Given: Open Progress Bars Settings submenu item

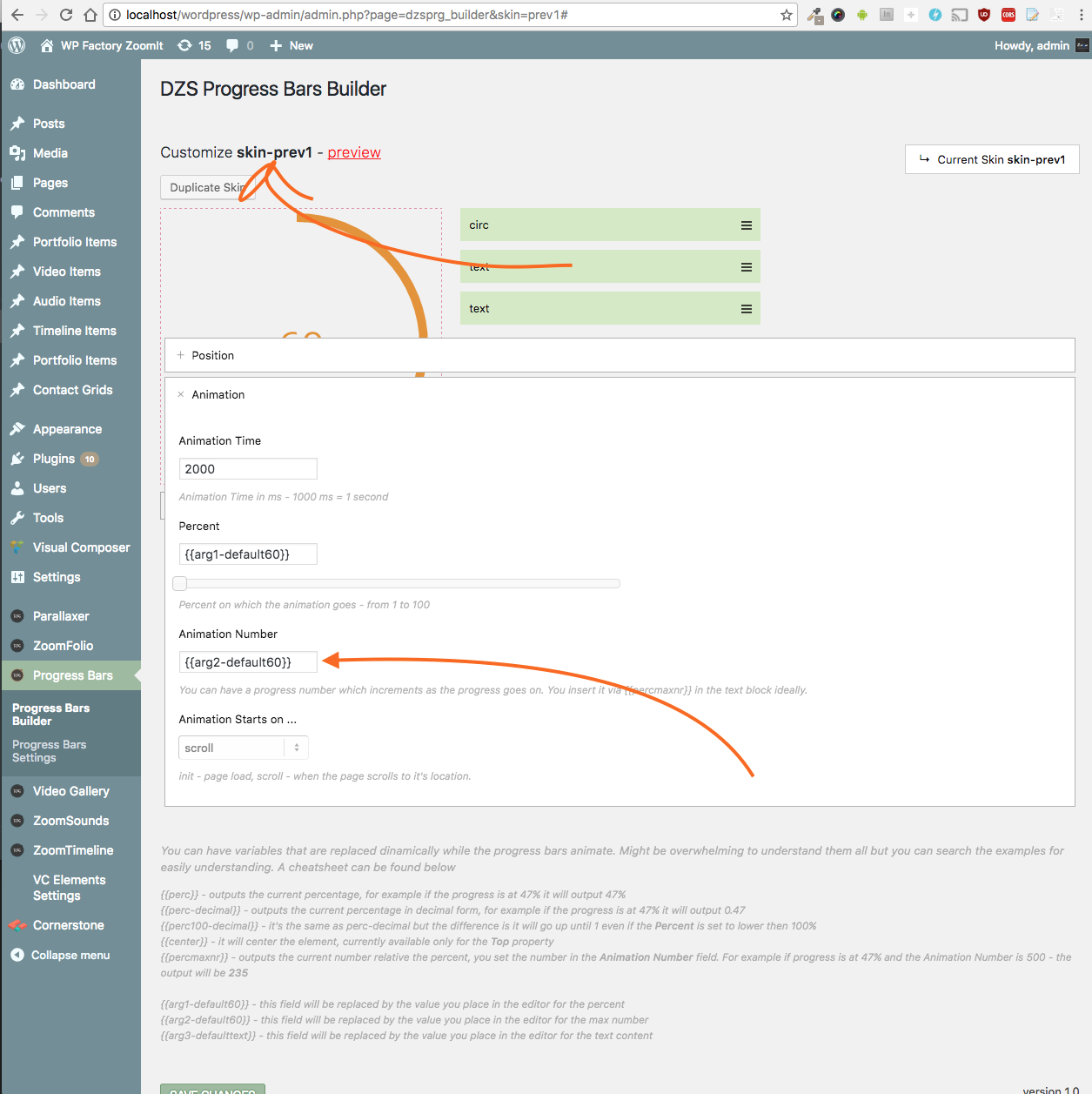Looking at the screenshot, I should point(49,751).
